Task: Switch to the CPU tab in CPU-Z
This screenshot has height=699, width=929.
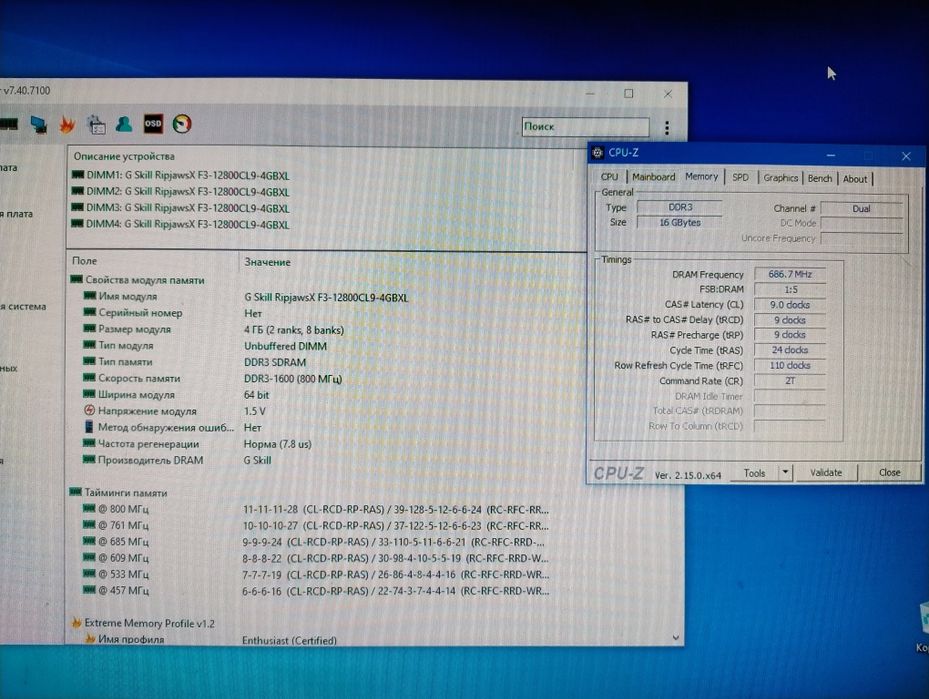Action: point(609,177)
